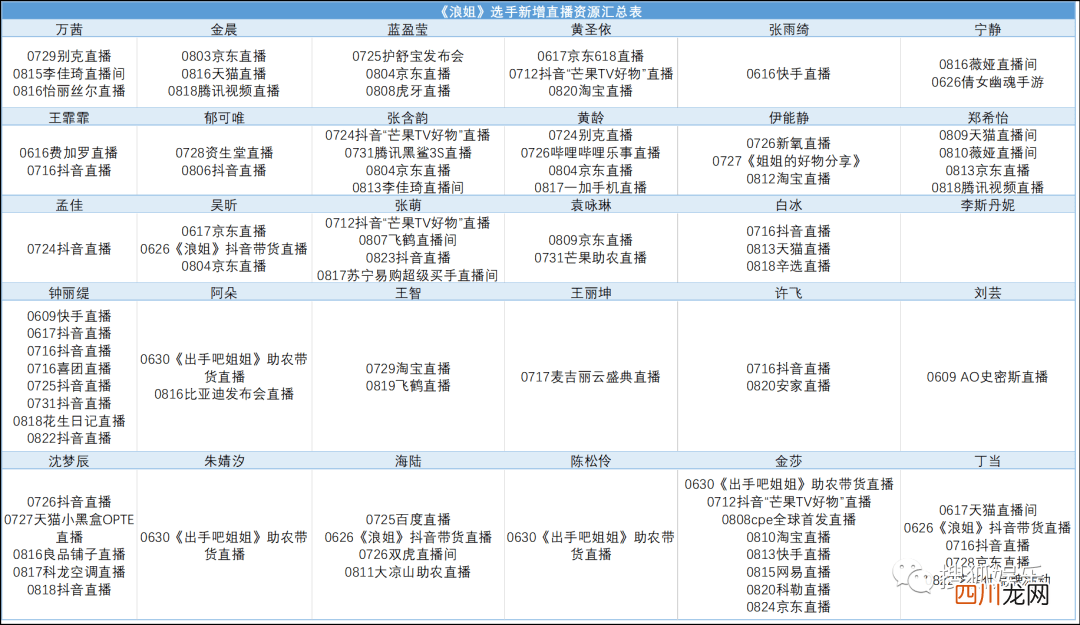Select the name header 金莎
The width and height of the screenshot is (1080, 625).
coord(789,461)
